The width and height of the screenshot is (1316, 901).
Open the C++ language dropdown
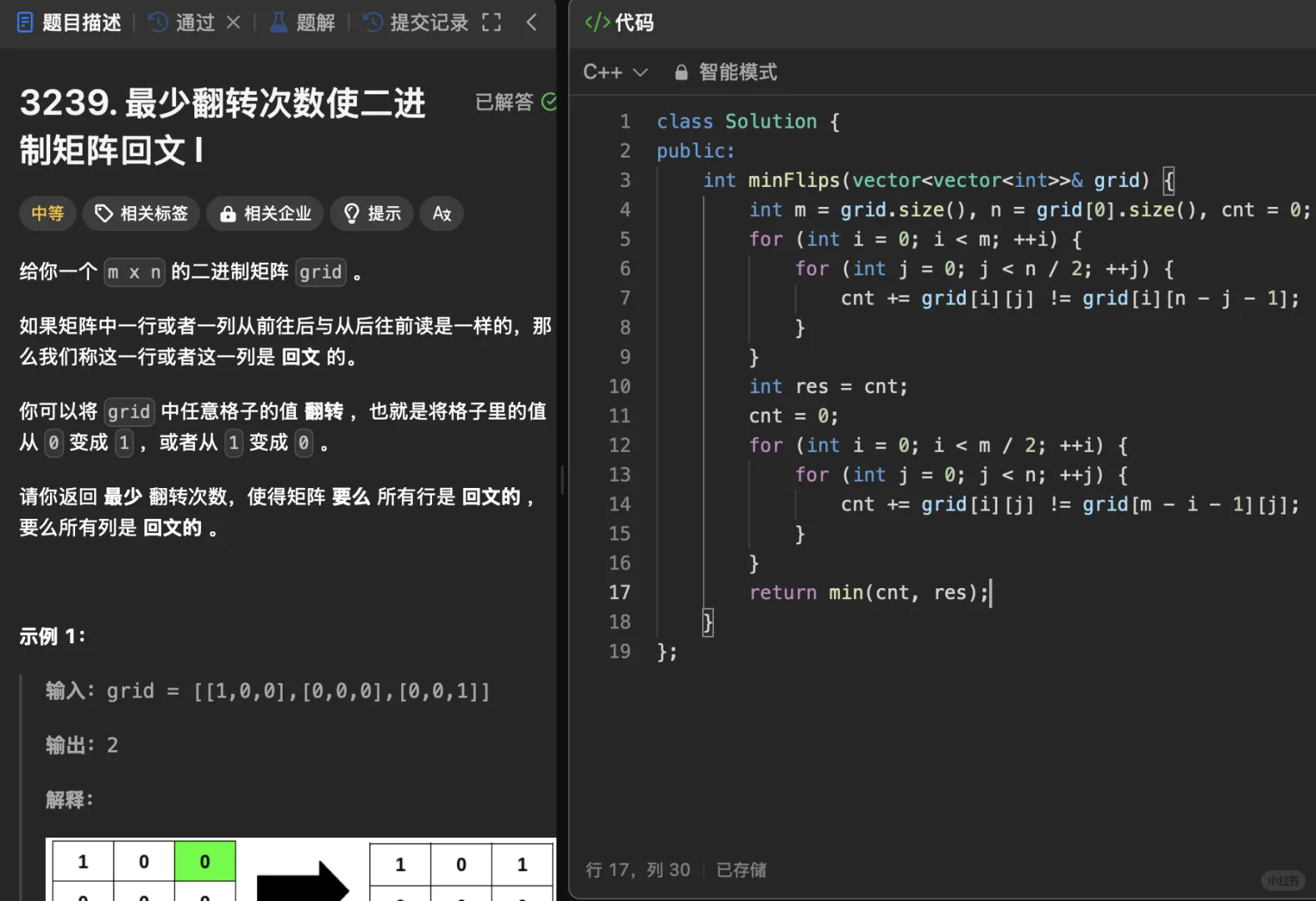pos(615,73)
